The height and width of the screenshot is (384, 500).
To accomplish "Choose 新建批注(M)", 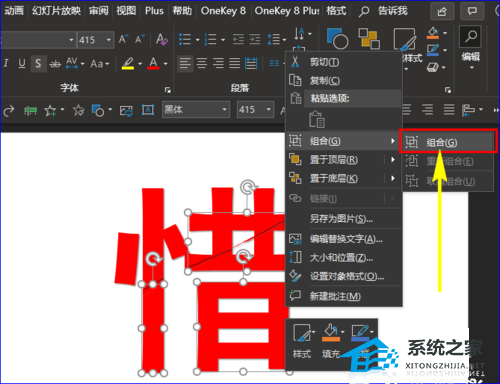I will pos(343,296).
